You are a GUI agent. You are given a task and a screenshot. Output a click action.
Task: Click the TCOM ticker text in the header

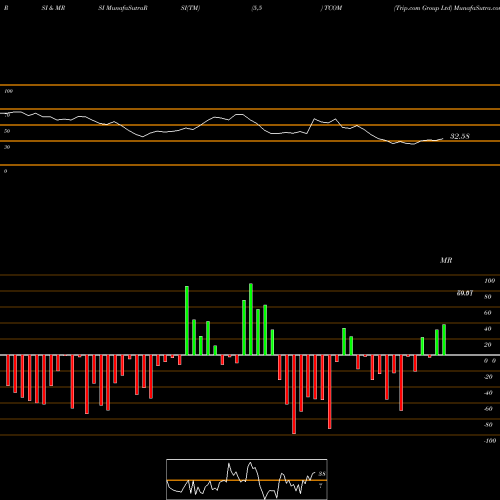click(333, 8)
